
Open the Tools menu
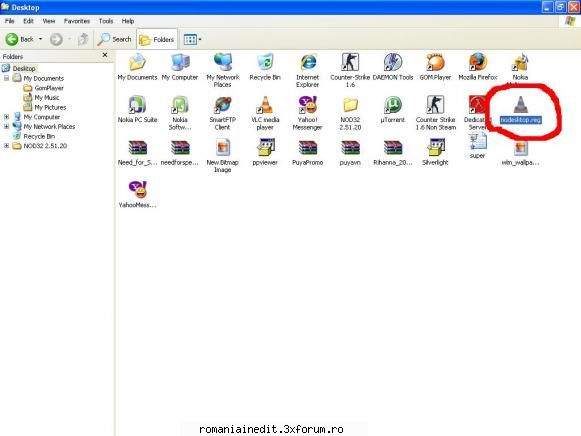point(106,21)
